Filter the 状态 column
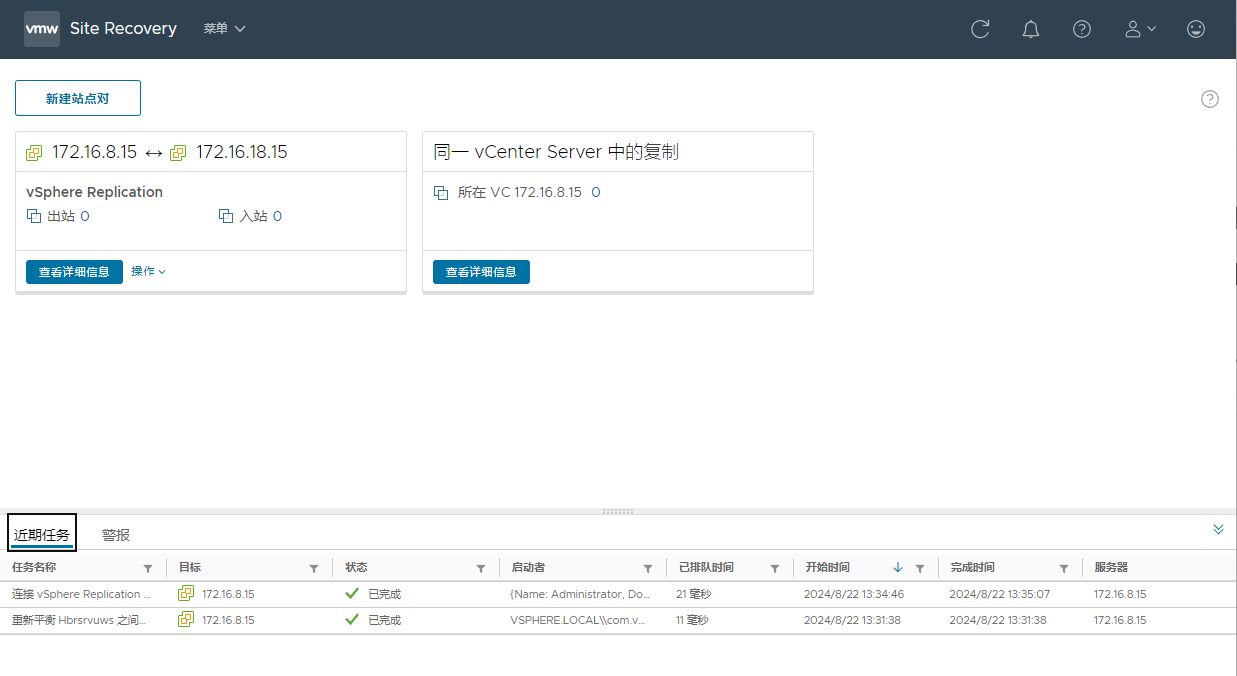 (481, 568)
